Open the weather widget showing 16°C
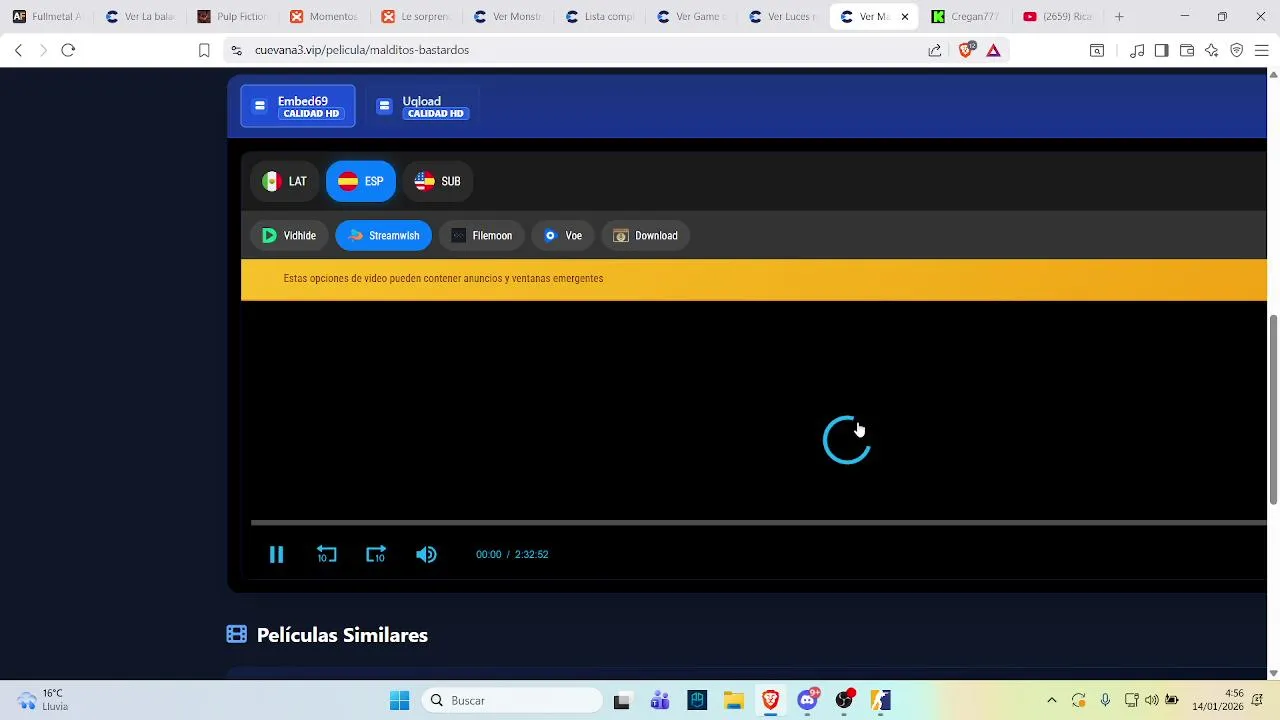The height and width of the screenshot is (720, 1280). [42, 700]
